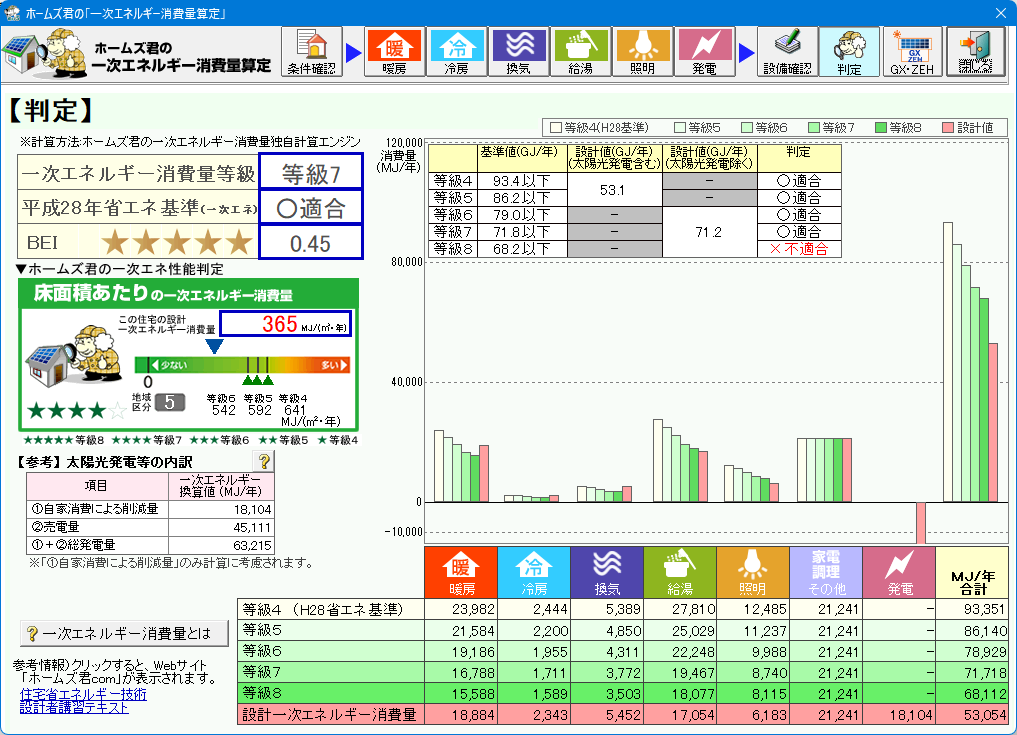Click the 家電調理その他 table column header
Viewport: 1017px width, 735px height.
pyautogui.click(x=825, y=573)
